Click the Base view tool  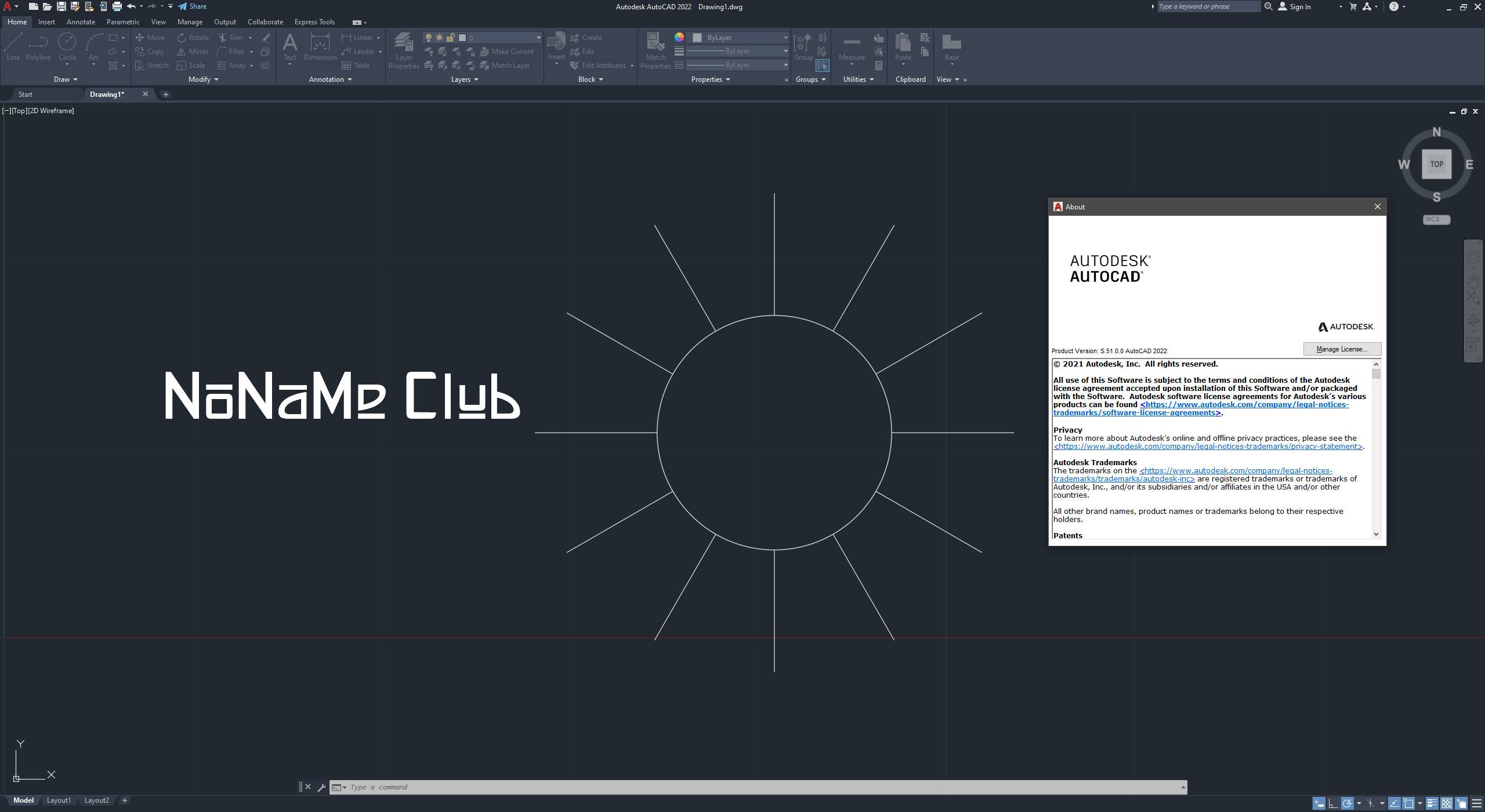pos(951,46)
